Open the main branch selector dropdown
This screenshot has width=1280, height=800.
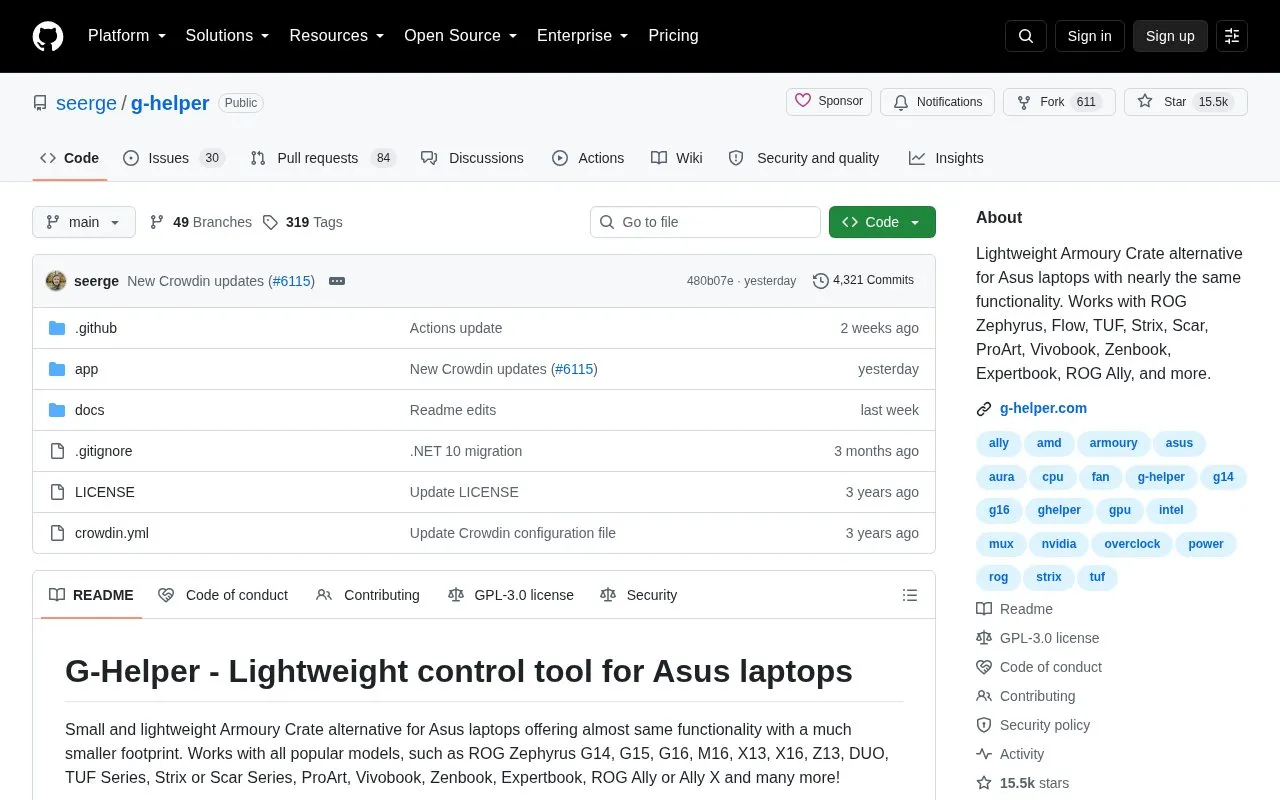pyautogui.click(x=84, y=222)
